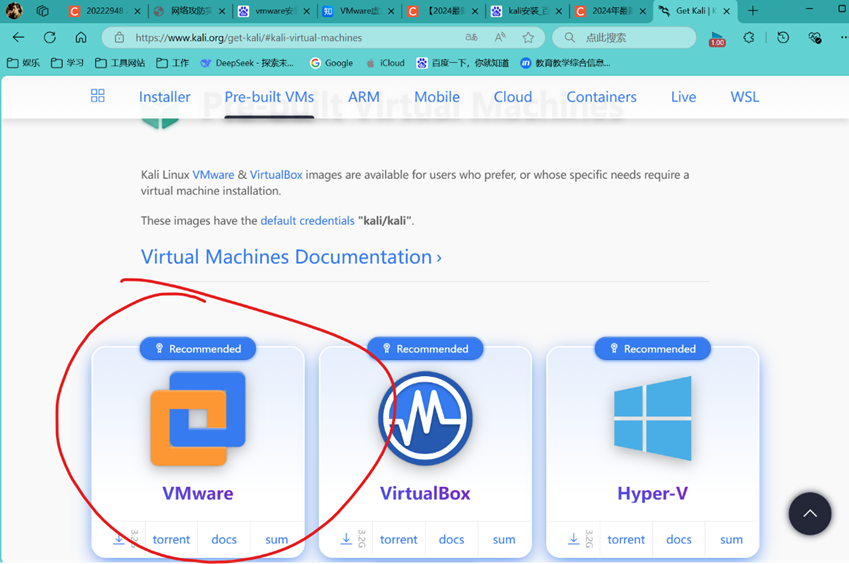Add page to favorites with star icon
This screenshot has width=849, height=564.
point(528,37)
